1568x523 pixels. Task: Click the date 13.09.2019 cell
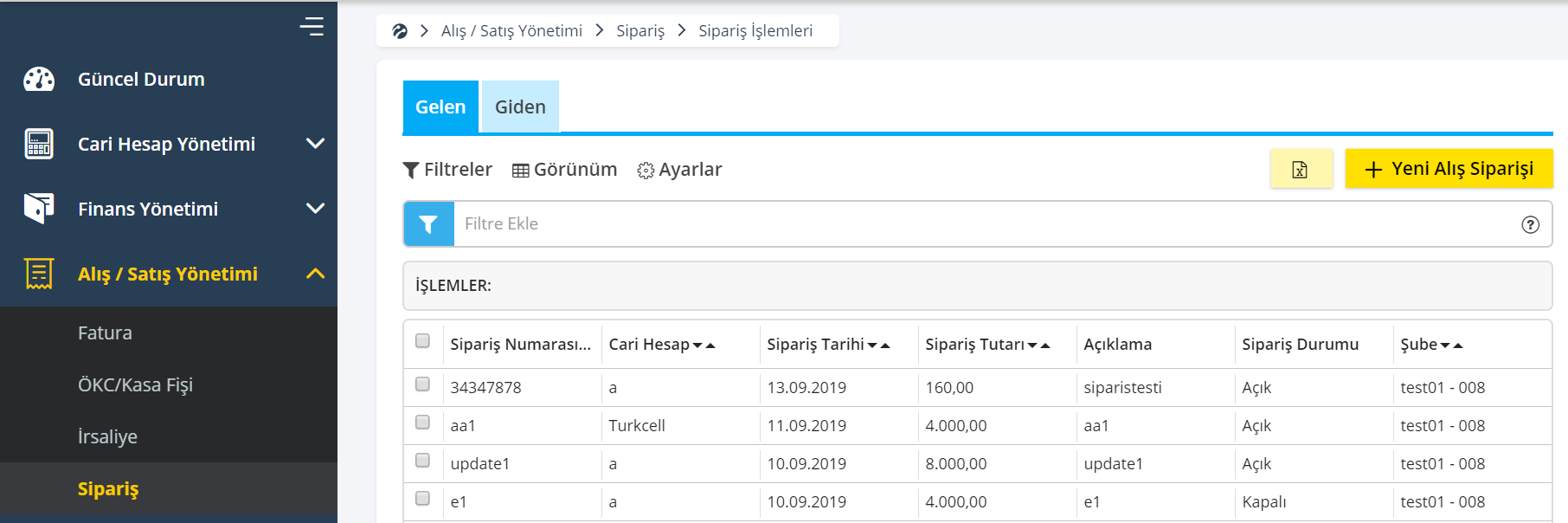[x=806, y=388]
